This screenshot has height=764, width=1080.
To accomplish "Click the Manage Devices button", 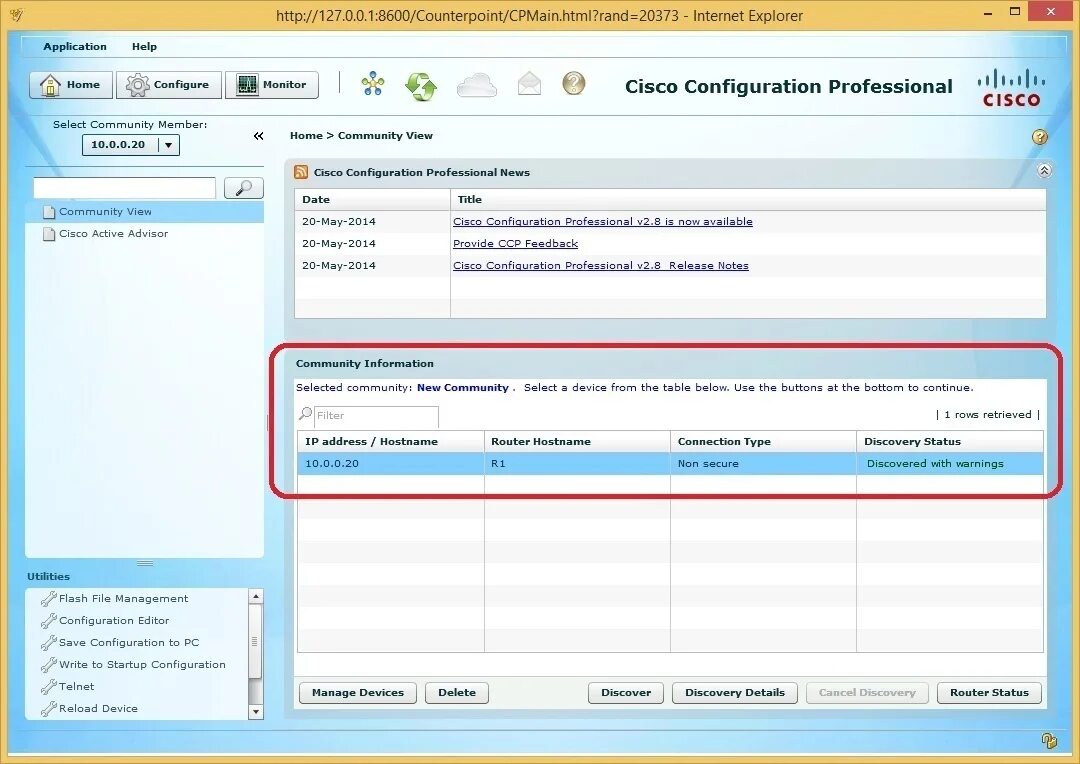I will click(x=357, y=692).
